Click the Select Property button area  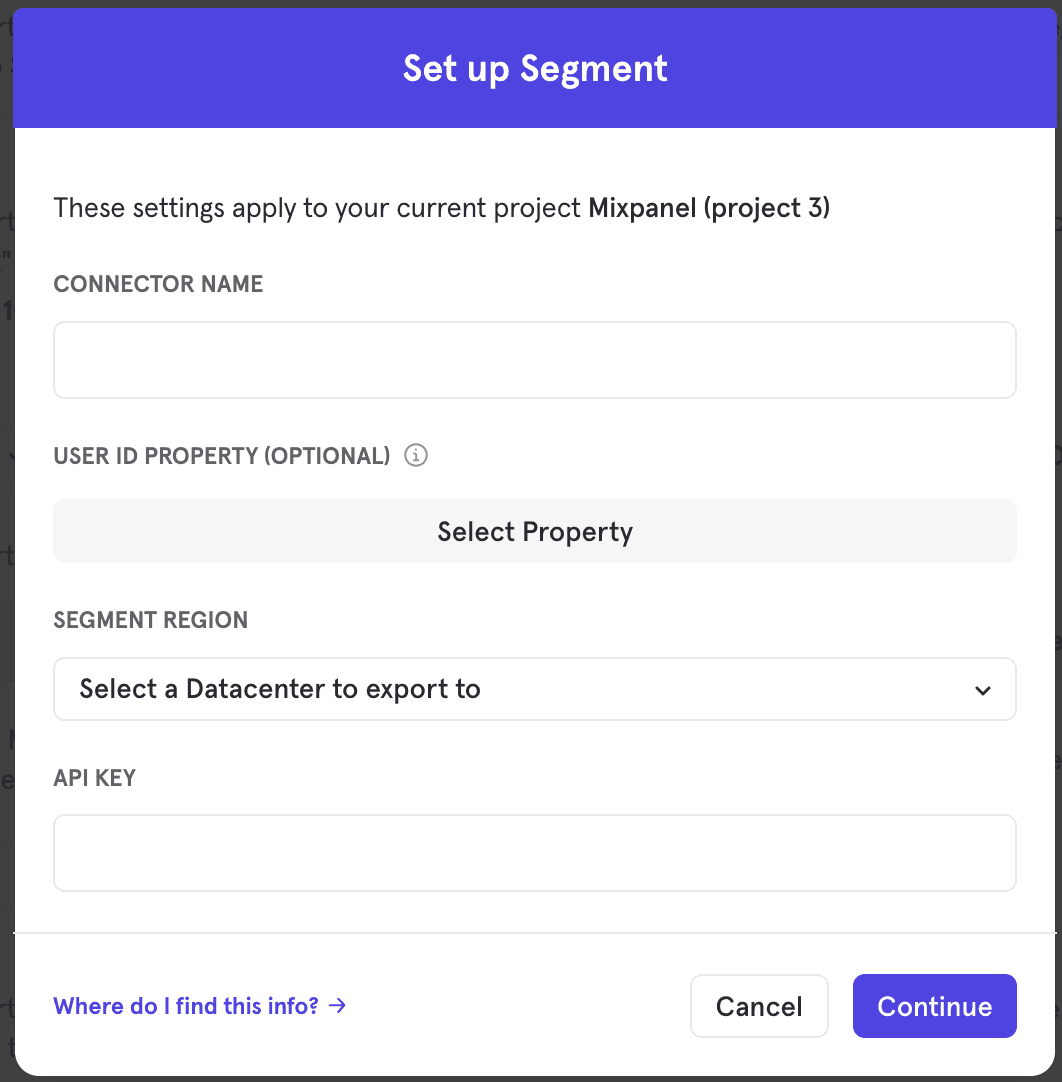[x=535, y=531]
